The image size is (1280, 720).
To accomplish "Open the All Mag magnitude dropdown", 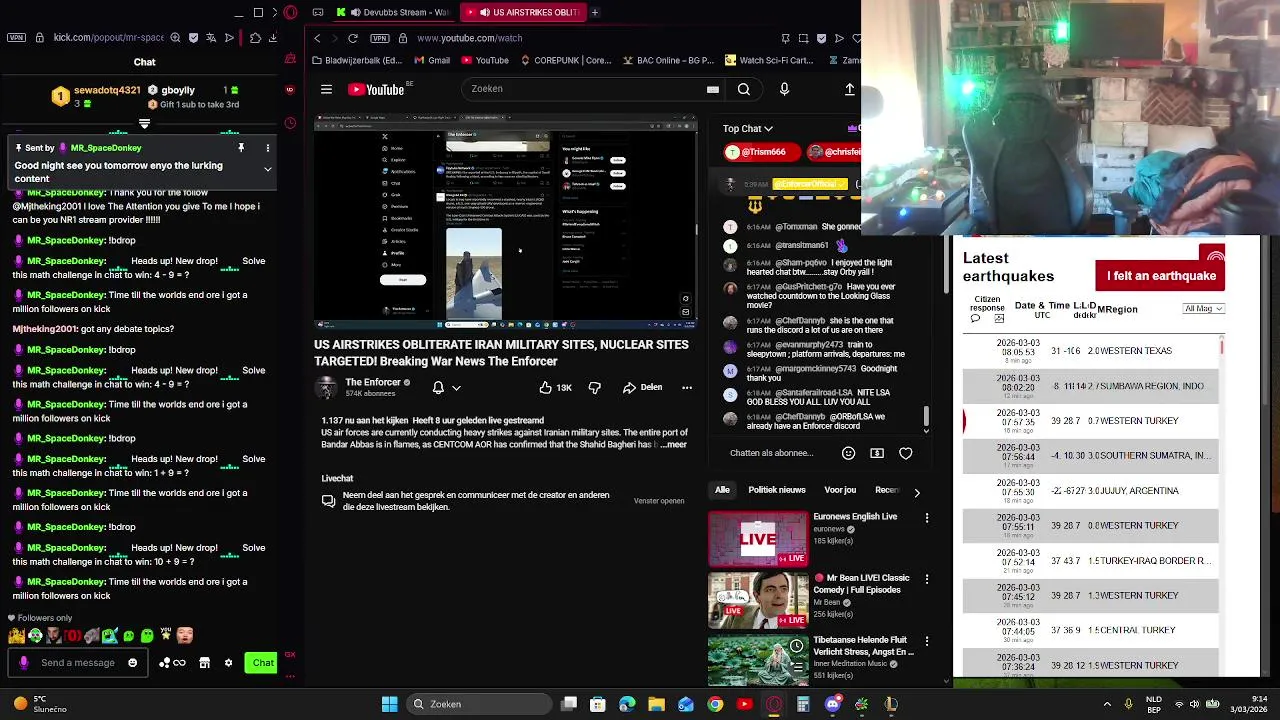I will 1203,309.
